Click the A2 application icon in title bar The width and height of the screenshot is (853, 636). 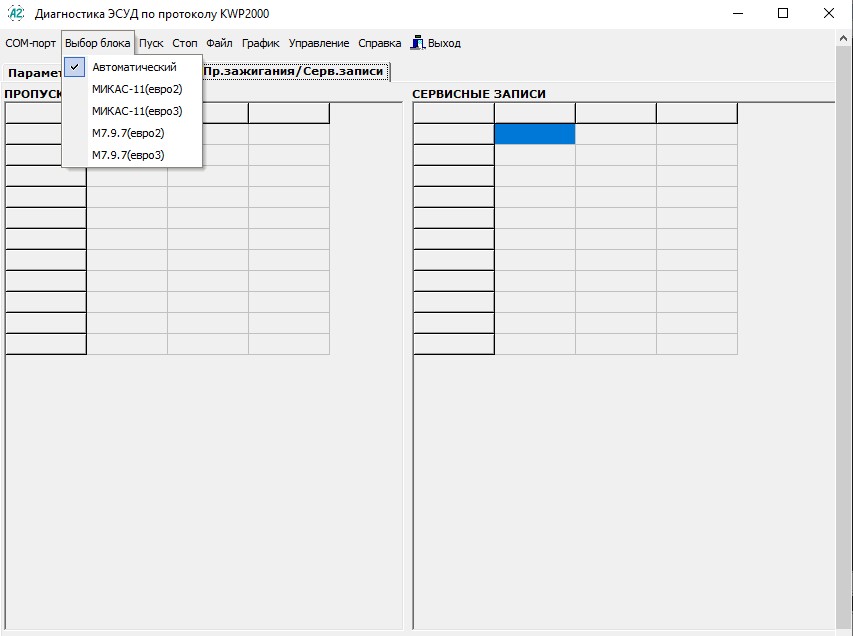(x=16, y=14)
